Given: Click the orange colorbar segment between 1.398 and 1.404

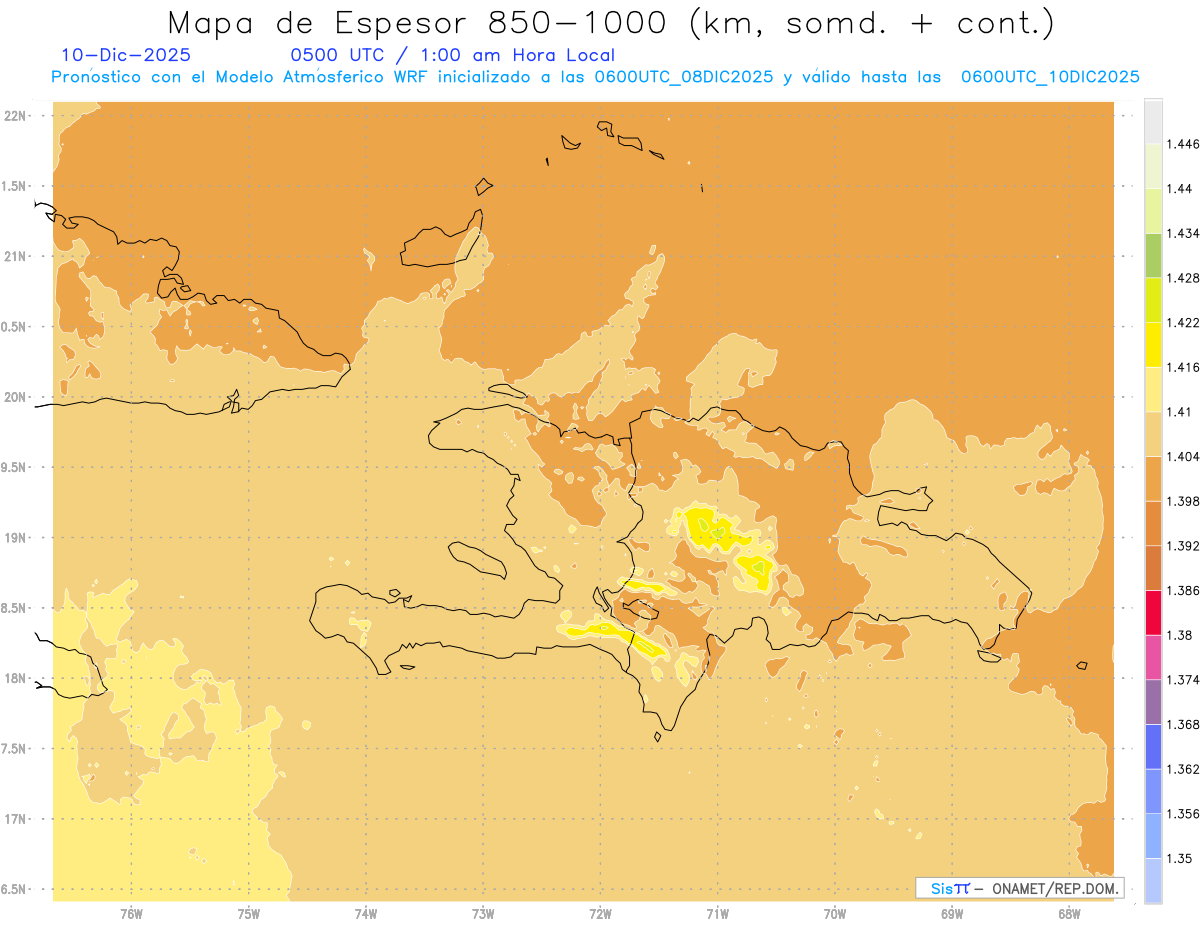Looking at the screenshot, I should (x=1153, y=479).
